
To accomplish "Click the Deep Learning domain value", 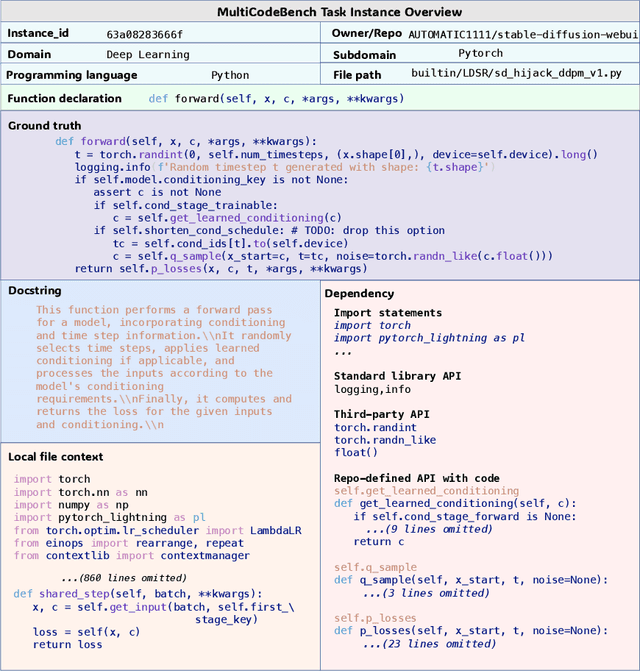I will pos(147,54).
